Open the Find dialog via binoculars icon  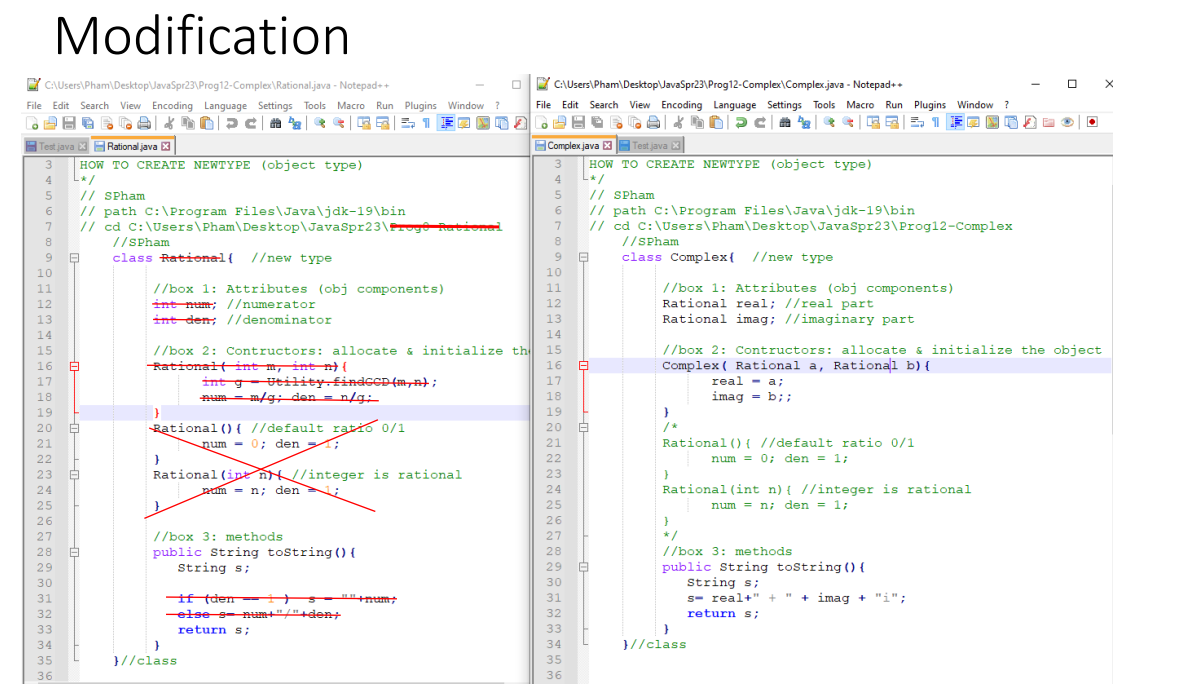point(276,122)
